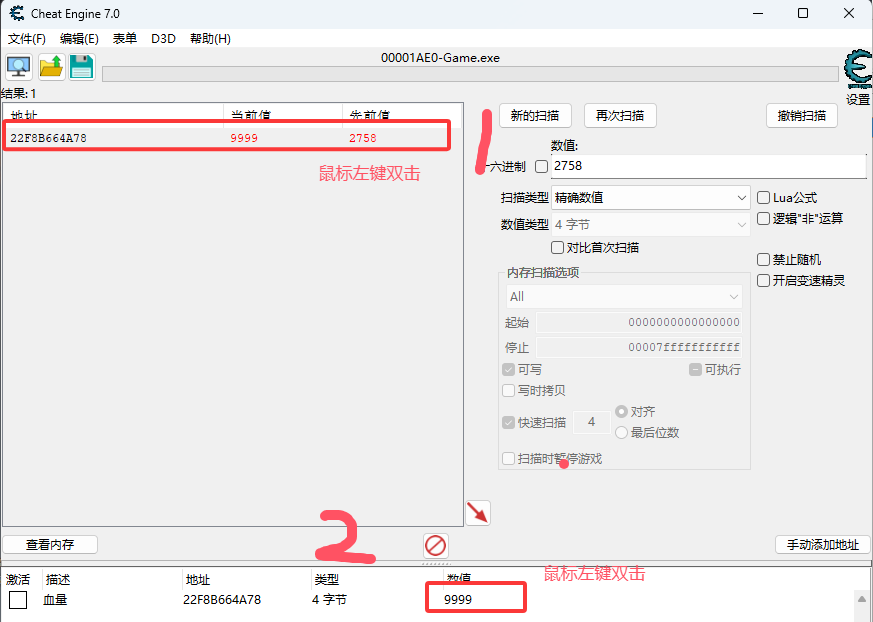This screenshot has width=873, height=622.
Task: Enable the 逻辑"非"运算 checkbox
Action: [x=763, y=219]
